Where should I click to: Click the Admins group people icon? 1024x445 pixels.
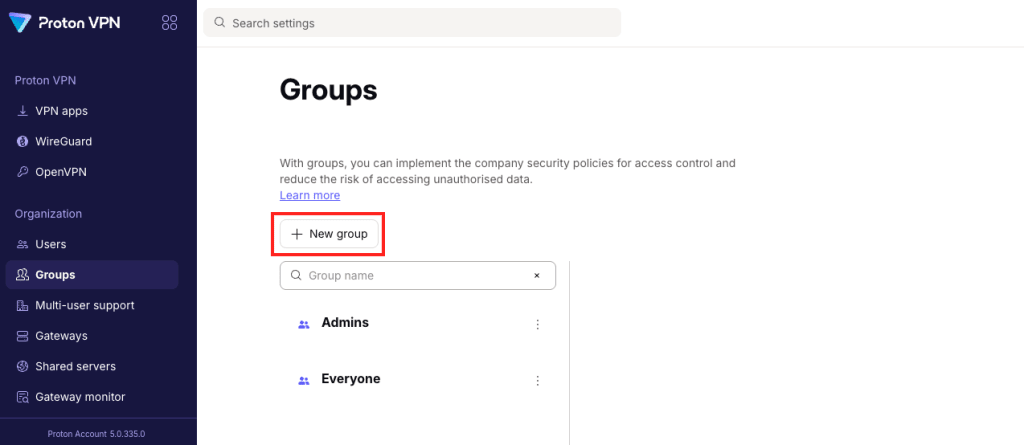303,324
